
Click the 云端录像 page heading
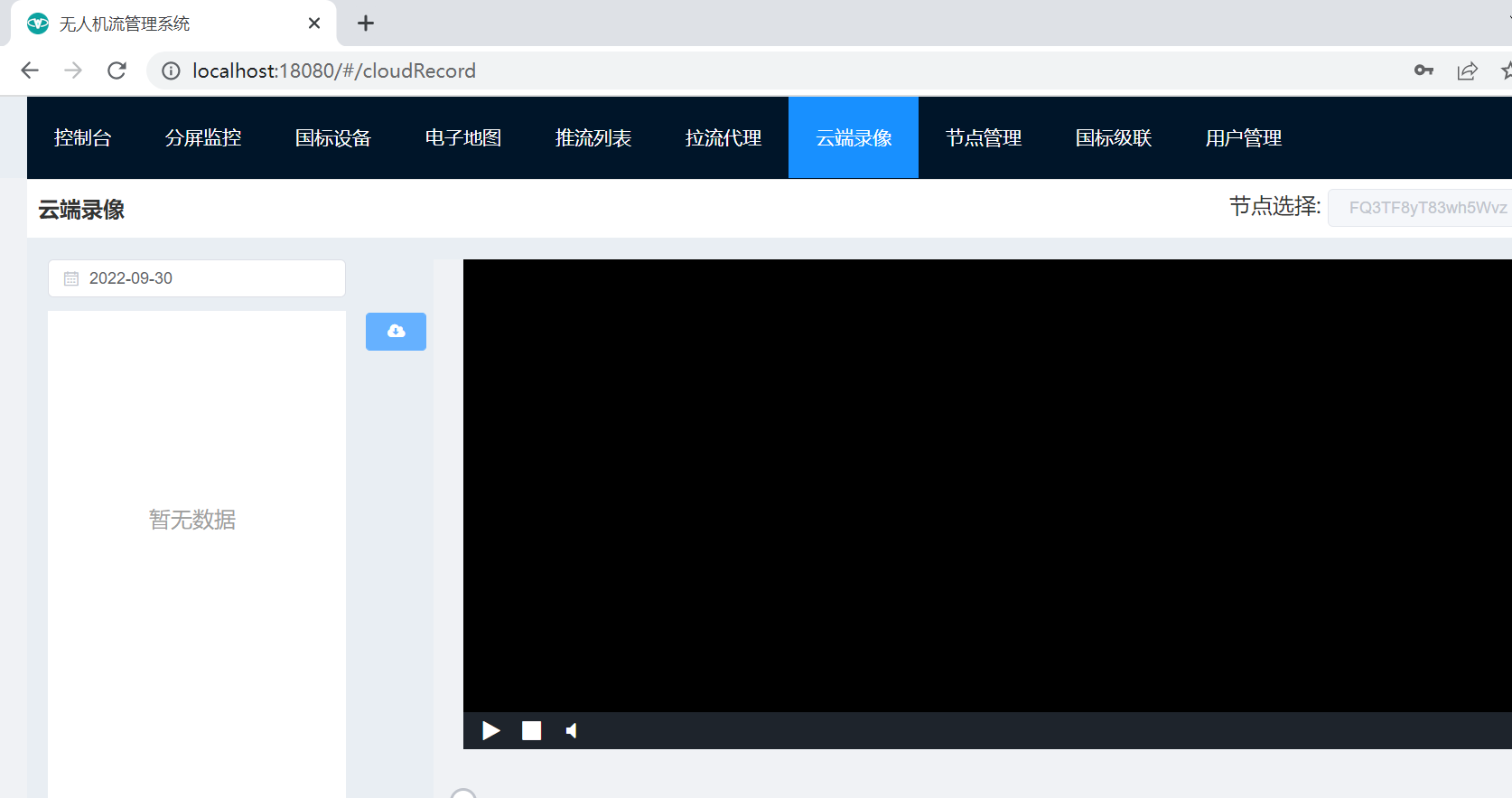pos(81,210)
